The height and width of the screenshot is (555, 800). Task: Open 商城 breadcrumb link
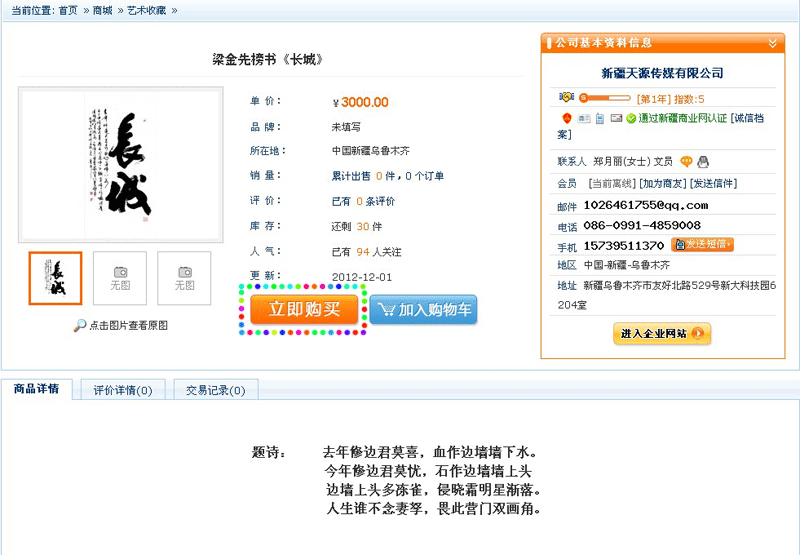(103, 10)
